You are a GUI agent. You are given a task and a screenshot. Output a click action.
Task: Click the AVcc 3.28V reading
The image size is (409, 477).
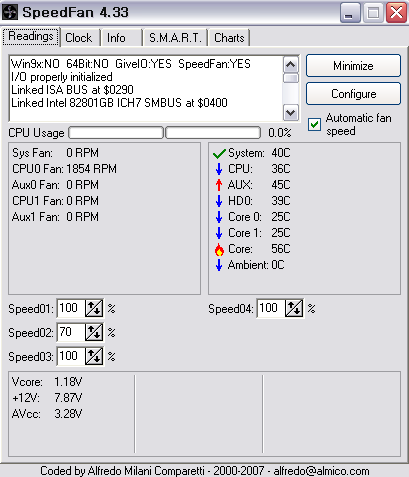coord(47,414)
